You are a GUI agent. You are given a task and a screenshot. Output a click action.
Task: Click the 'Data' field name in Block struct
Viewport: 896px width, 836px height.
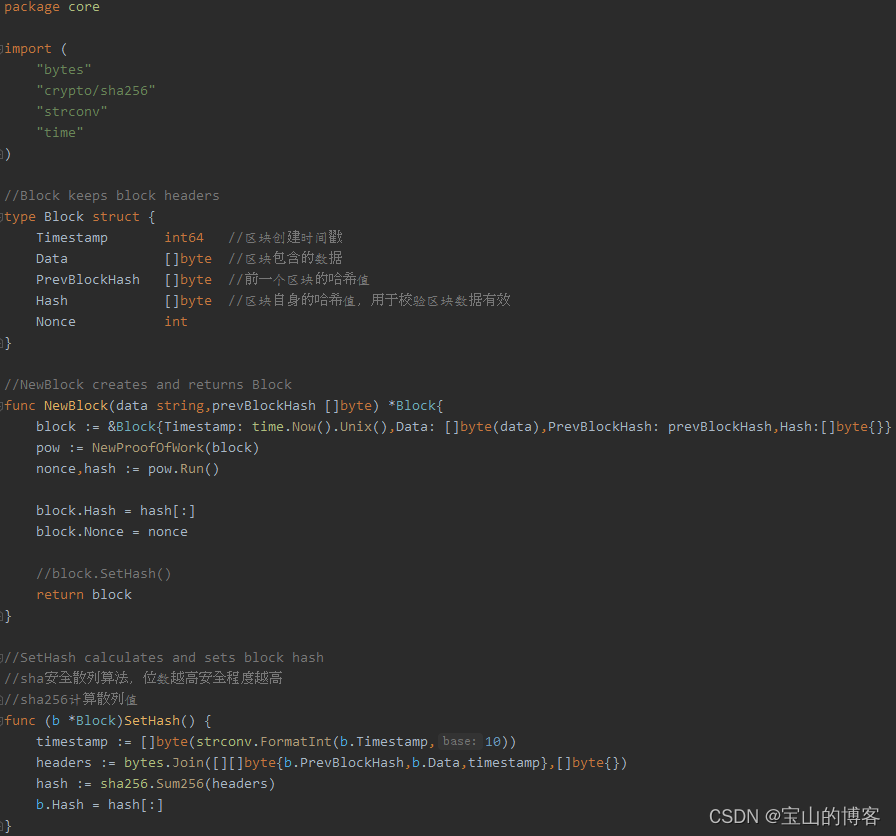[x=52, y=259]
